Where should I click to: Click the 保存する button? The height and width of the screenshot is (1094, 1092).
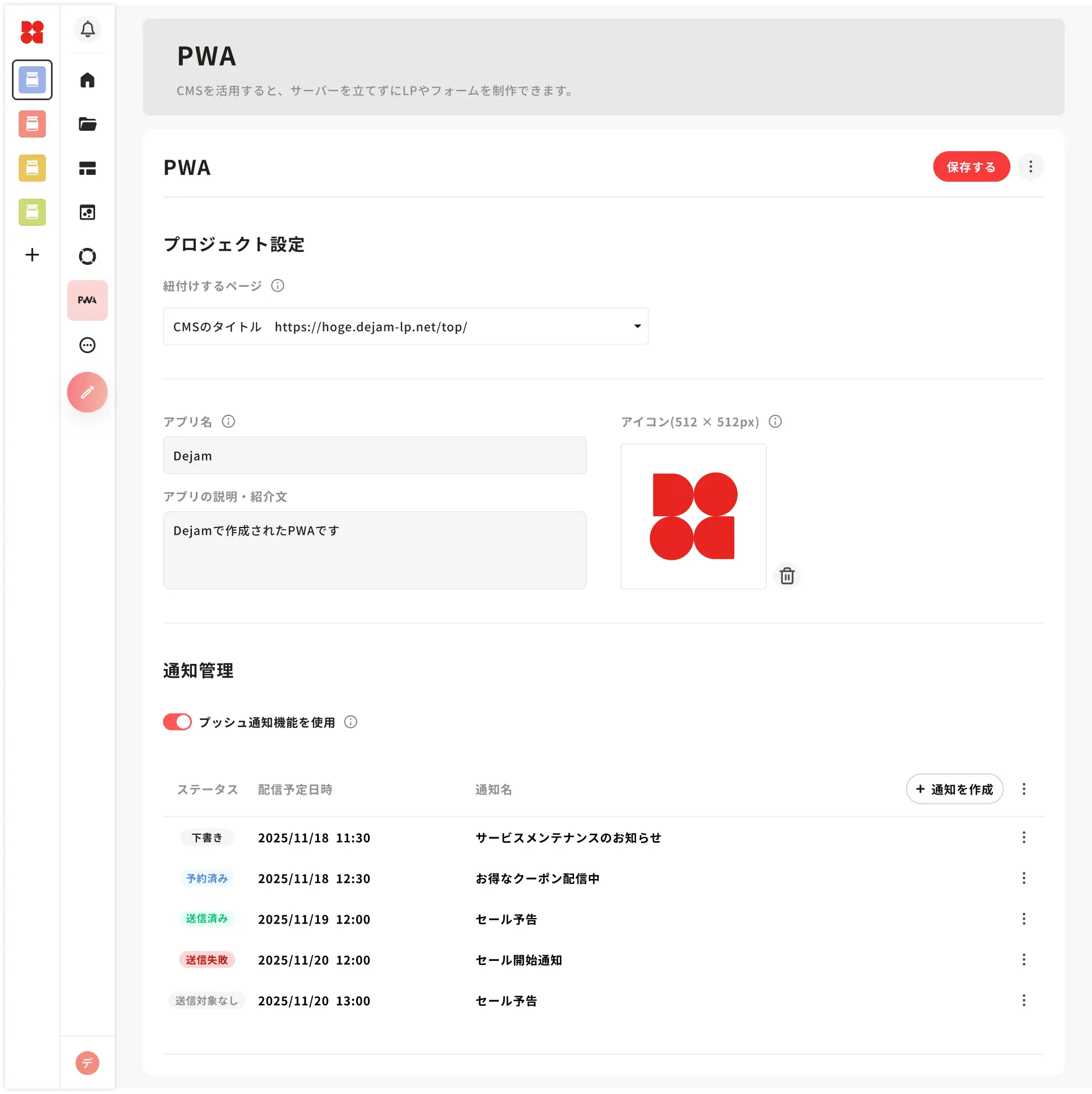[x=971, y=167]
